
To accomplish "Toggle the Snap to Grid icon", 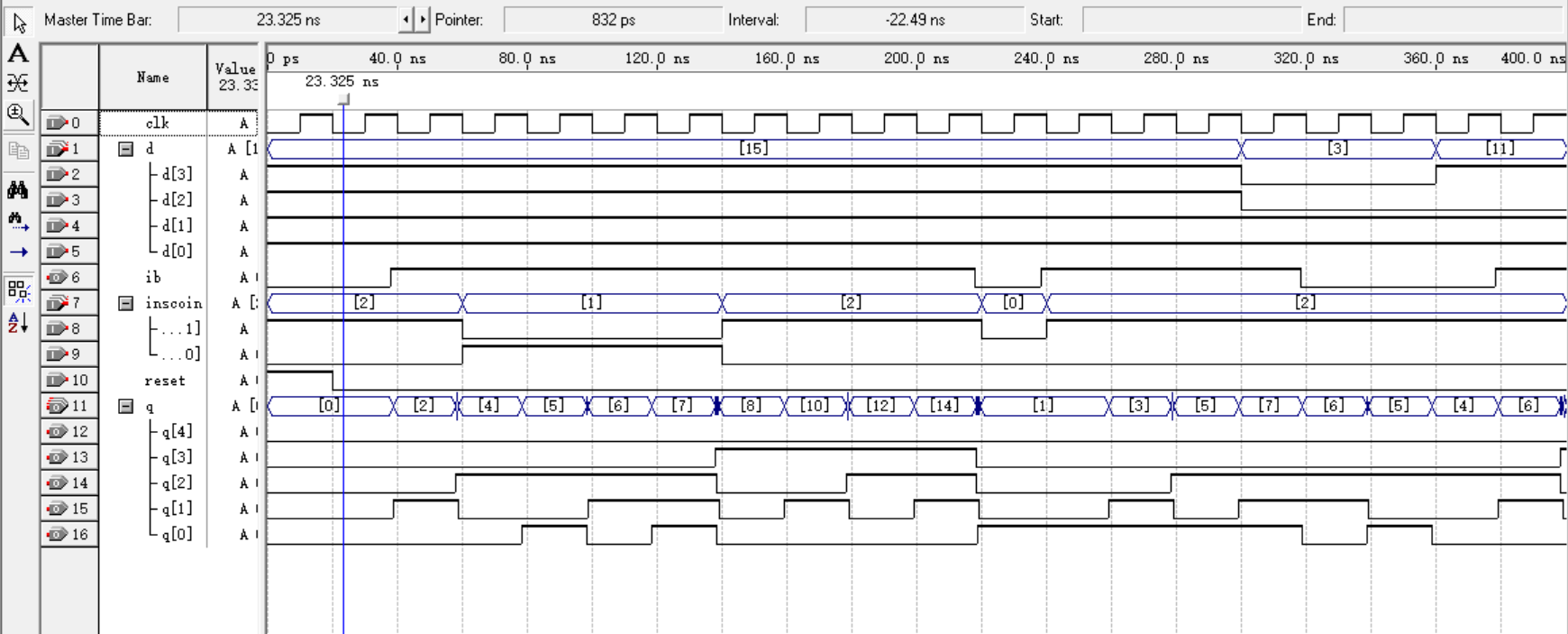I will click(18, 290).
